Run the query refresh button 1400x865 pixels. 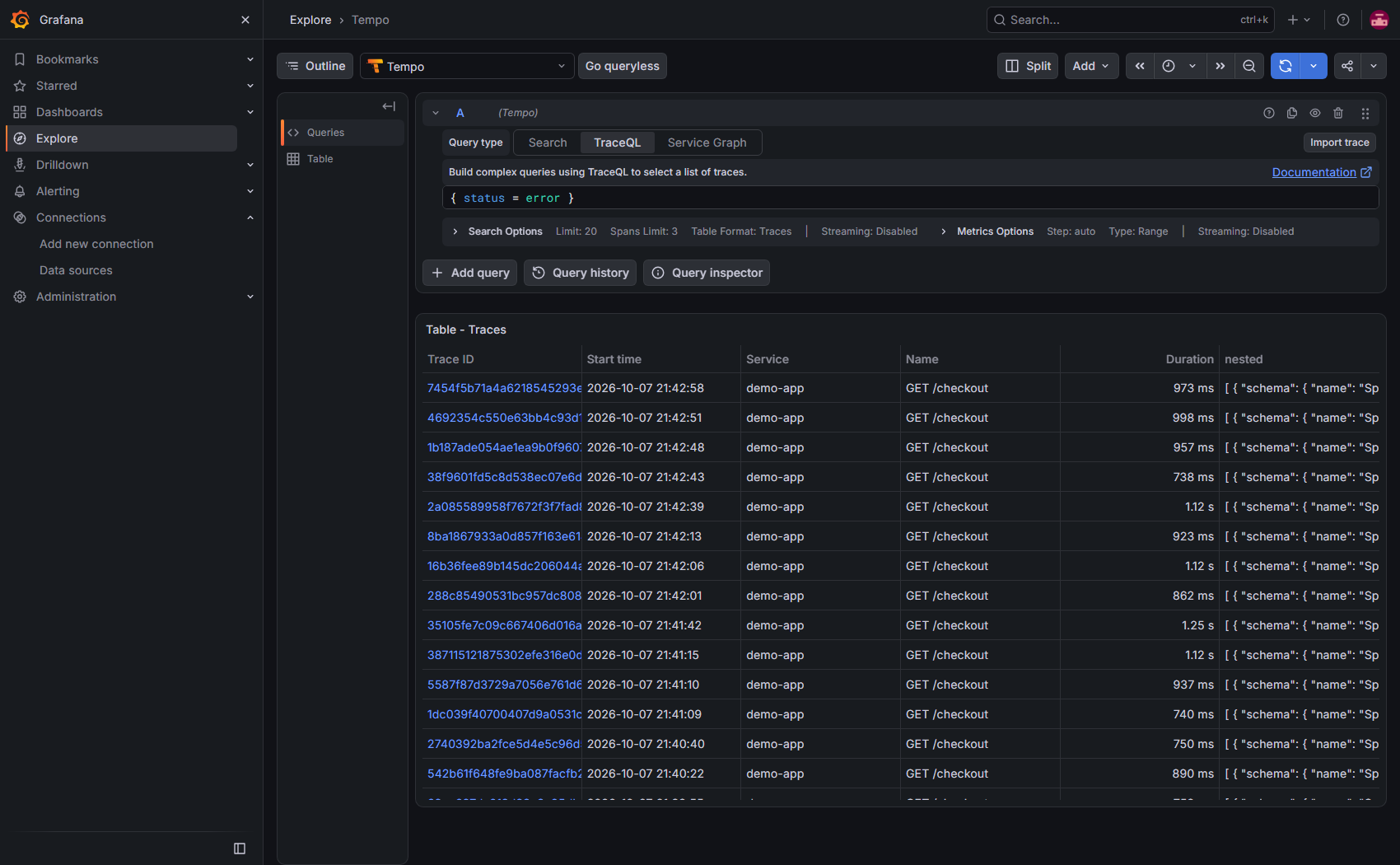1286,66
